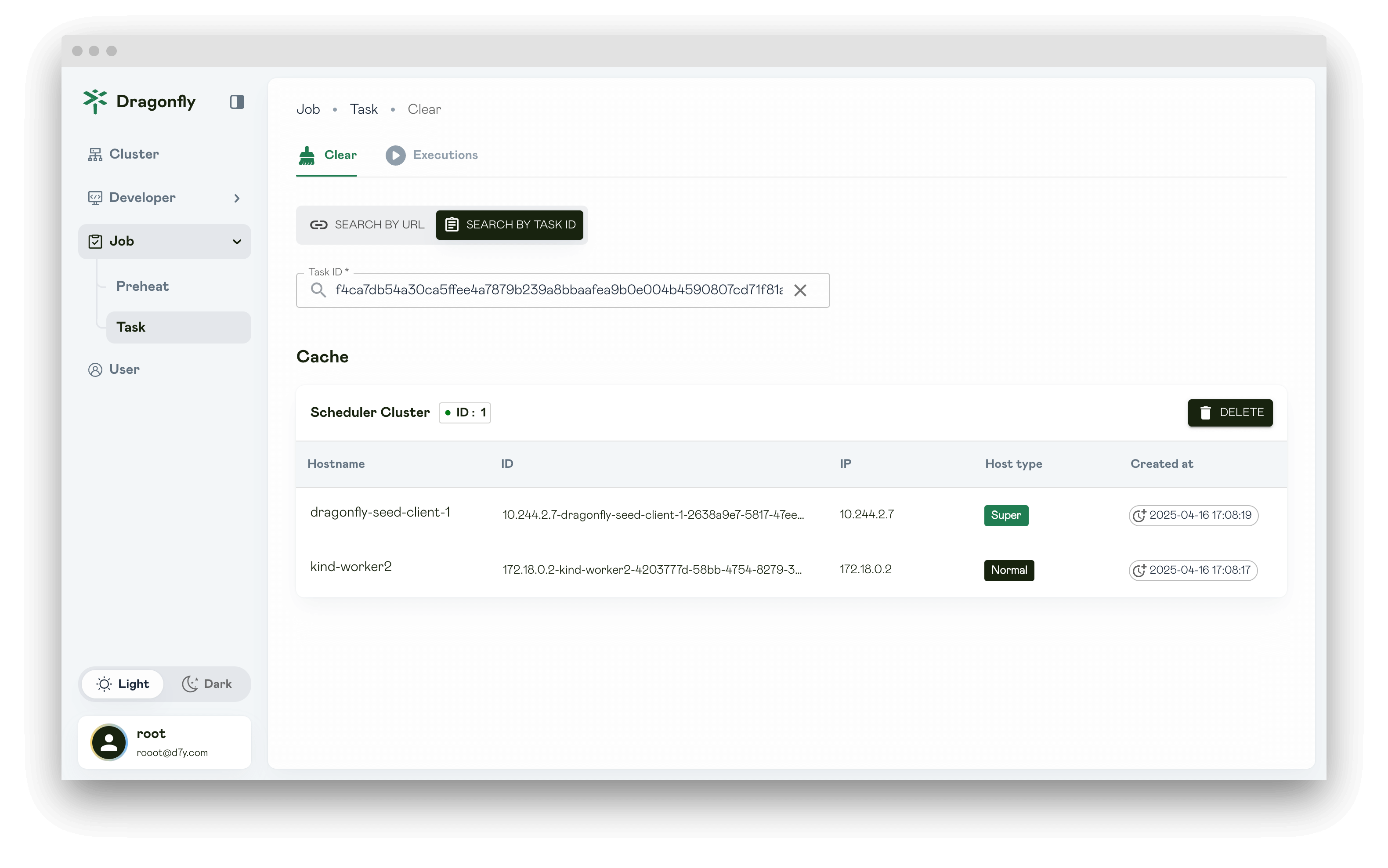Click the Created at column header
1388x868 pixels.
point(1162,464)
